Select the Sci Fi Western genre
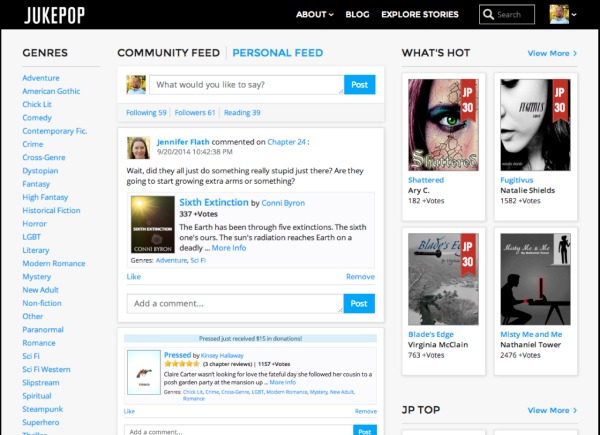This screenshot has height=435, width=600. point(46,369)
